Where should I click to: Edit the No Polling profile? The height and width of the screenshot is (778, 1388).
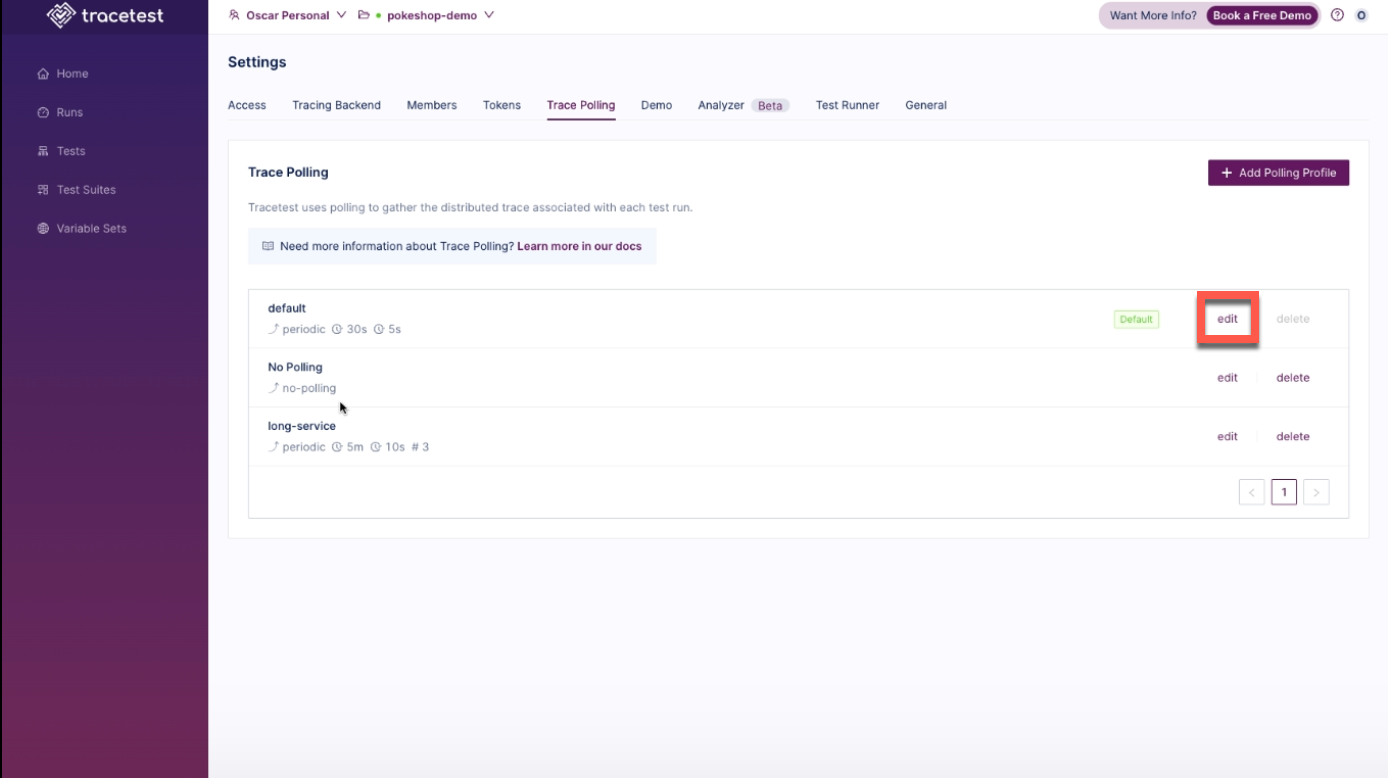[x=1227, y=378]
